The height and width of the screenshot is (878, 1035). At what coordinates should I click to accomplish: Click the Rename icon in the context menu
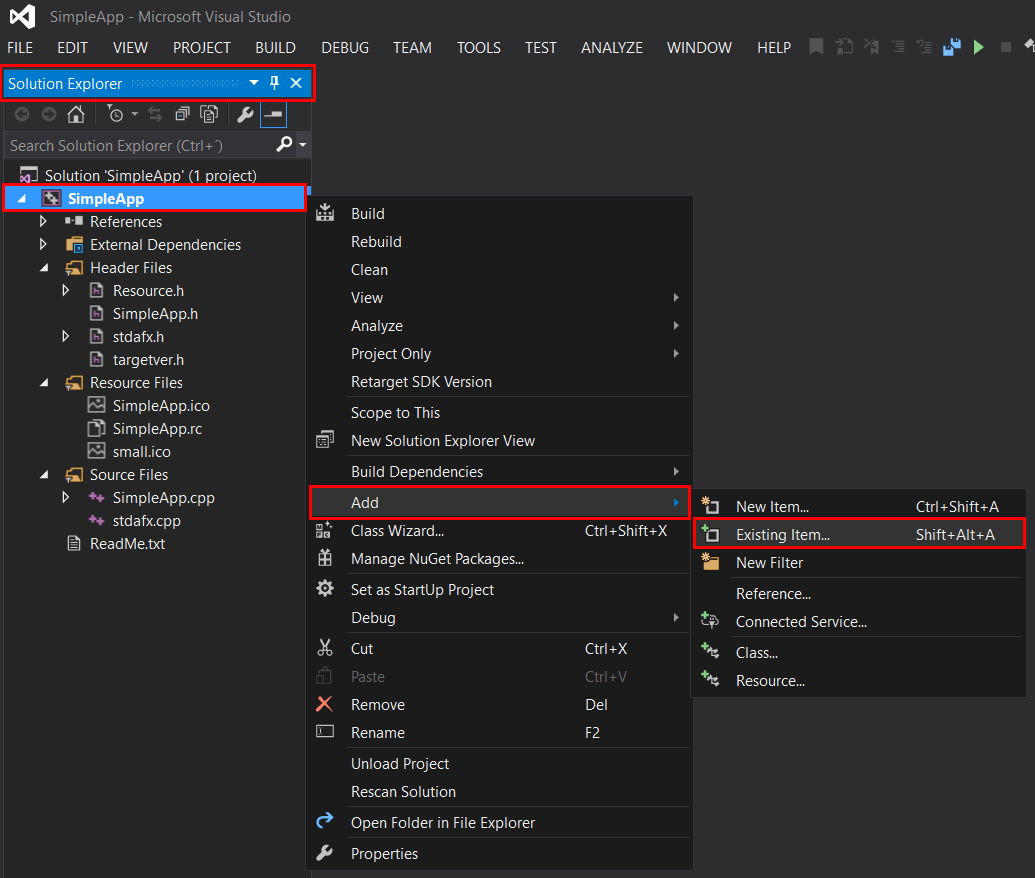(x=325, y=731)
